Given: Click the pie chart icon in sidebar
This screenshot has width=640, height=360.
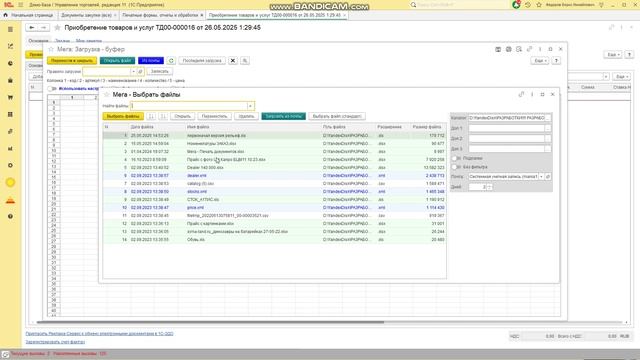Looking at the screenshot, I should (10, 63).
